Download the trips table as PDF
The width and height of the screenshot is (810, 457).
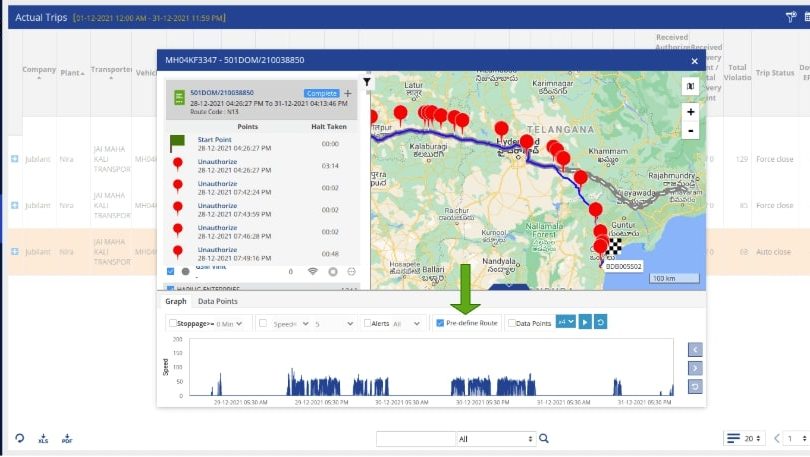[67, 439]
